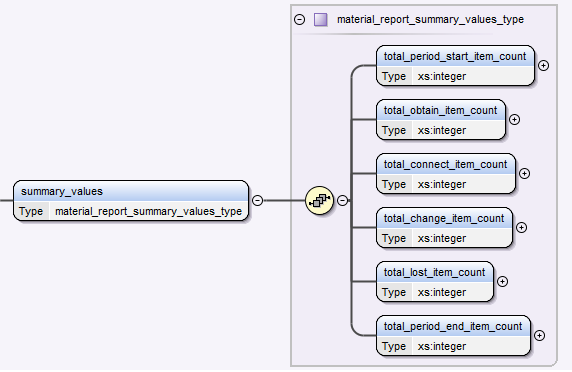Click xs:integer type of total_connect_item_count

(x=442, y=184)
